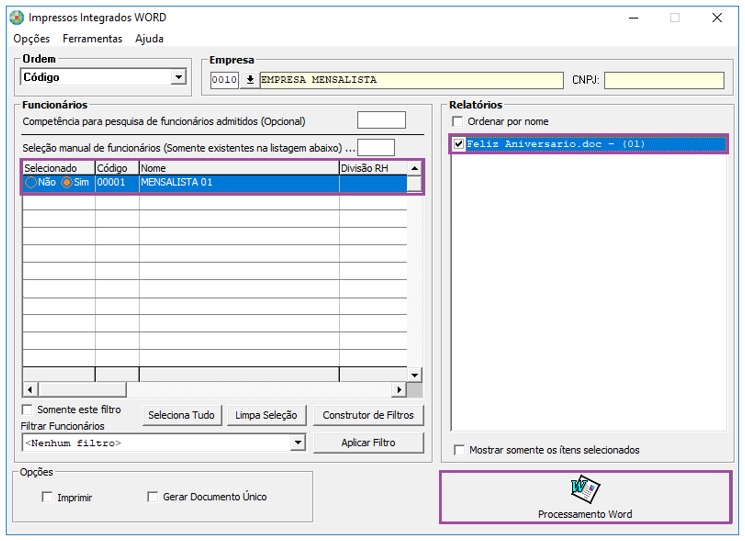The width and height of the screenshot is (745, 541).
Task: Select Sim radio for MENSALISTA 01
Action: [67, 182]
